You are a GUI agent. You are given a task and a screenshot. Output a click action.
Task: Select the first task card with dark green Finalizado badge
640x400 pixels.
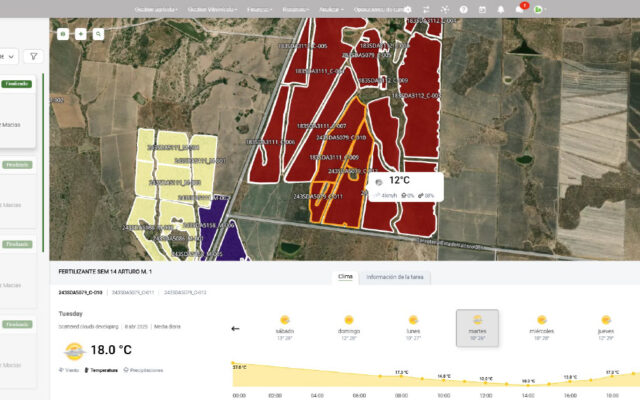[18, 111]
